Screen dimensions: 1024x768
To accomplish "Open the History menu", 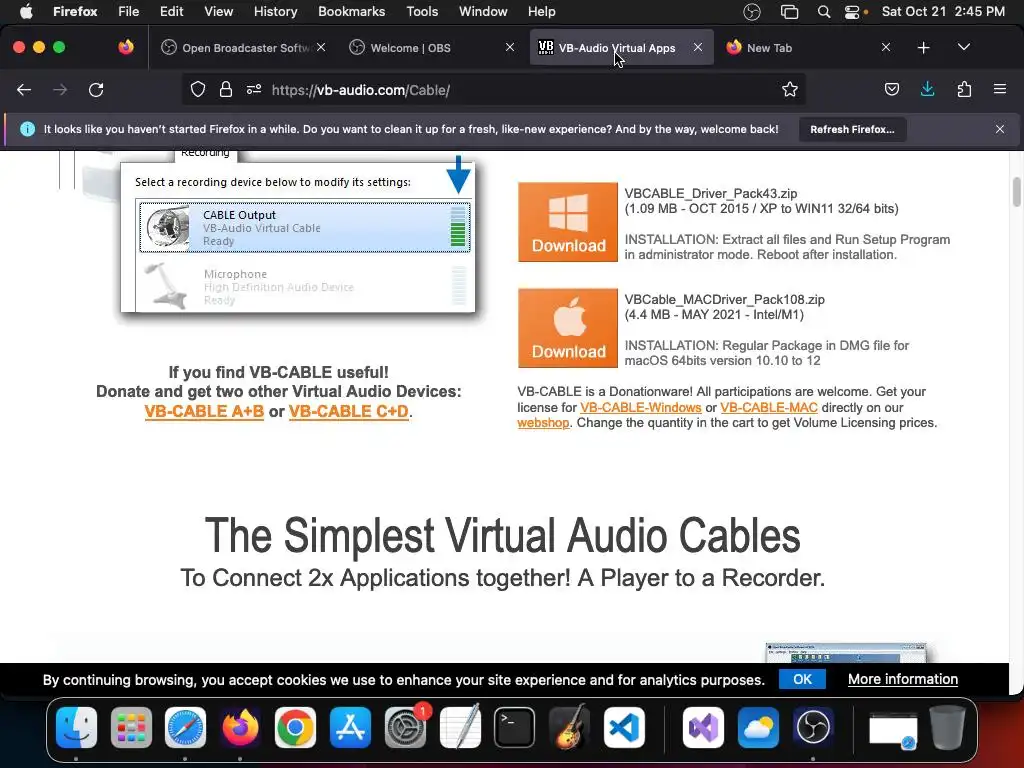I will click(x=275, y=12).
